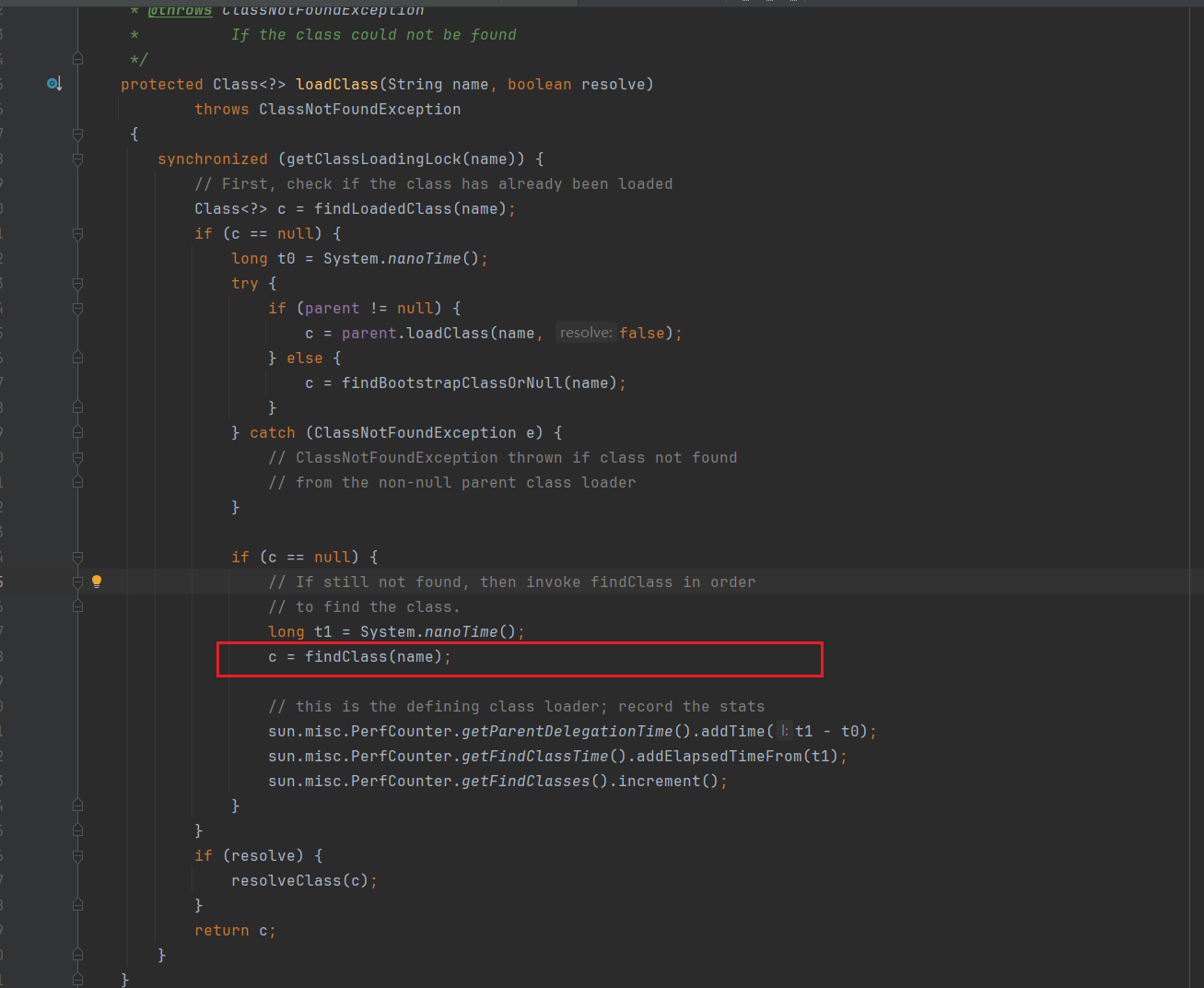Image resolution: width=1204 pixels, height=988 pixels.
Task: Collapse the synchronized block fold marker
Action: pyautogui.click(x=77, y=159)
